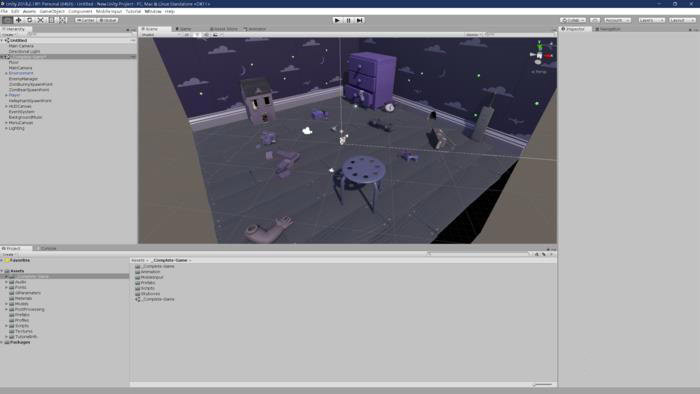700x394 pixels.
Task: Expand Player object in Hierarchy
Action: click(x=6, y=95)
